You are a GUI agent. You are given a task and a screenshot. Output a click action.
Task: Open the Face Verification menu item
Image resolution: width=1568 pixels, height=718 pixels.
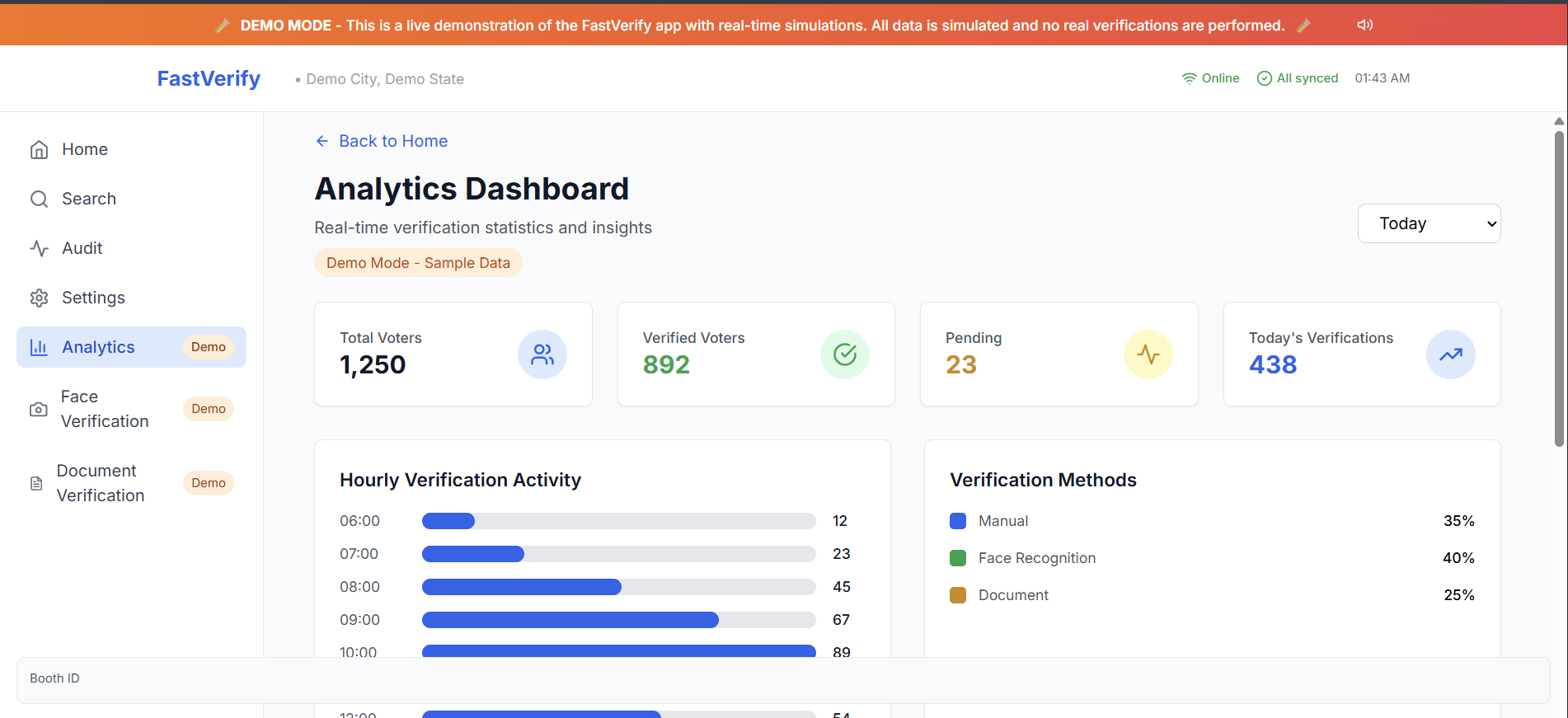coord(132,409)
